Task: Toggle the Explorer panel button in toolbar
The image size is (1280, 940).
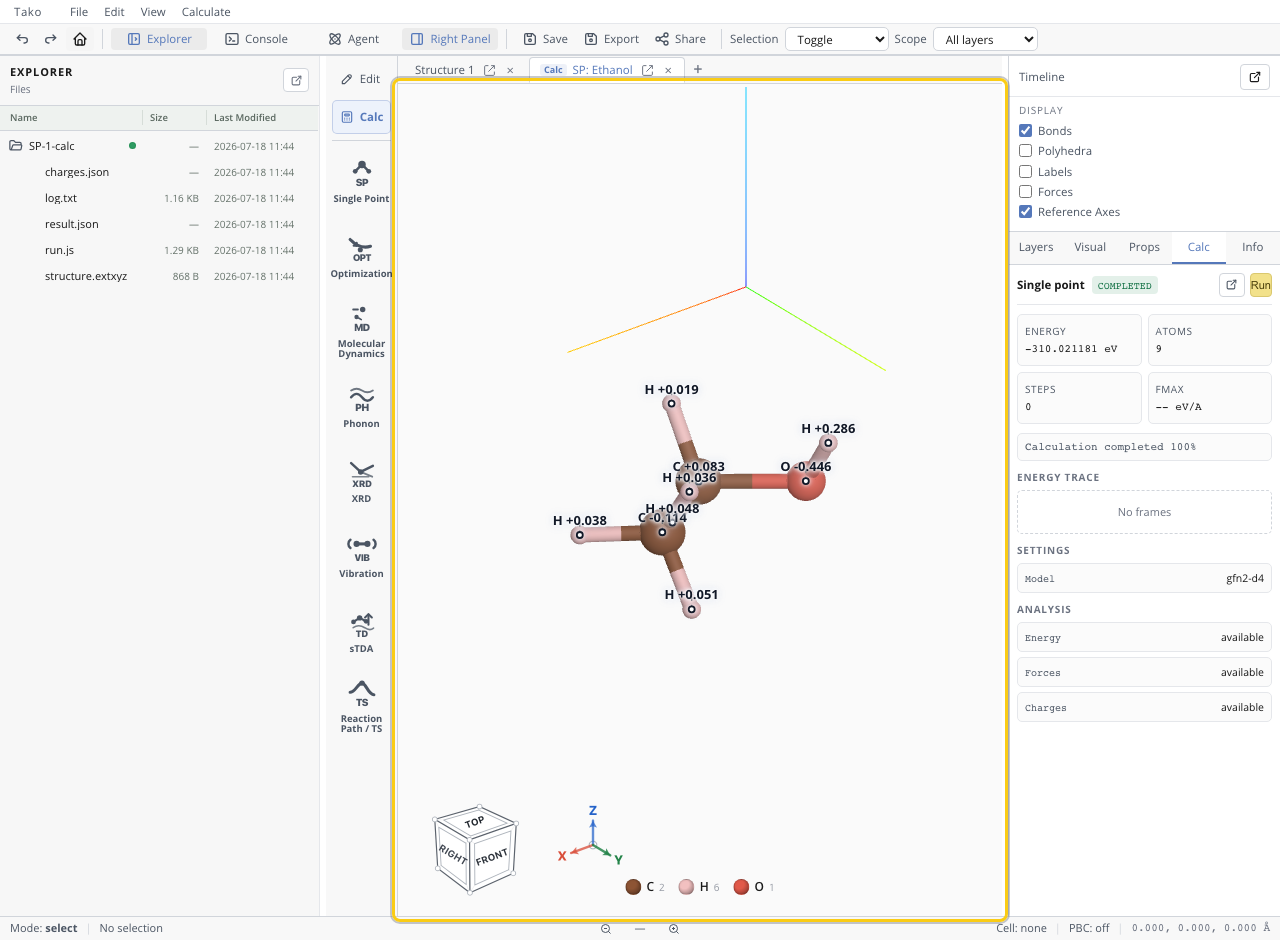Action: [x=159, y=39]
